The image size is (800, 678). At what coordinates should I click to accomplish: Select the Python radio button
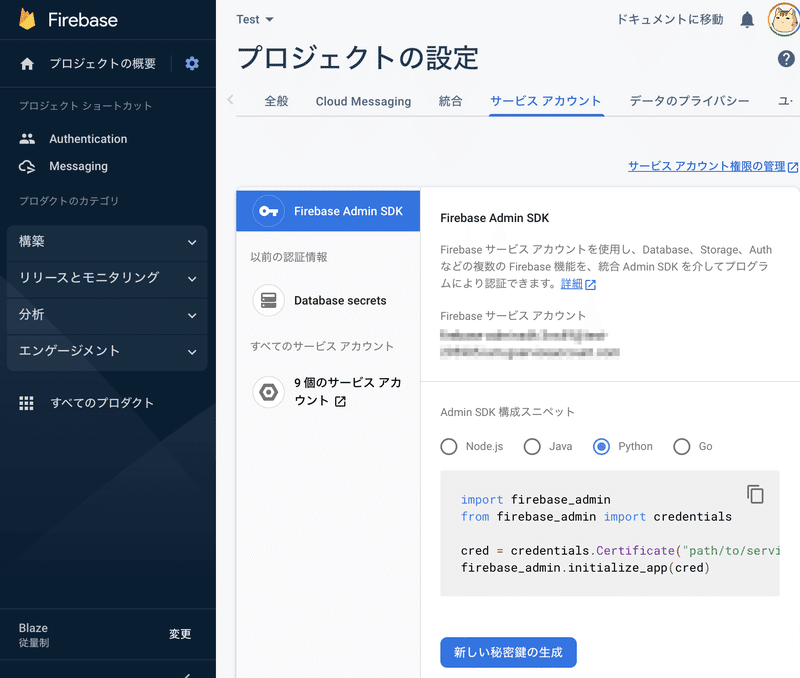[602, 446]
